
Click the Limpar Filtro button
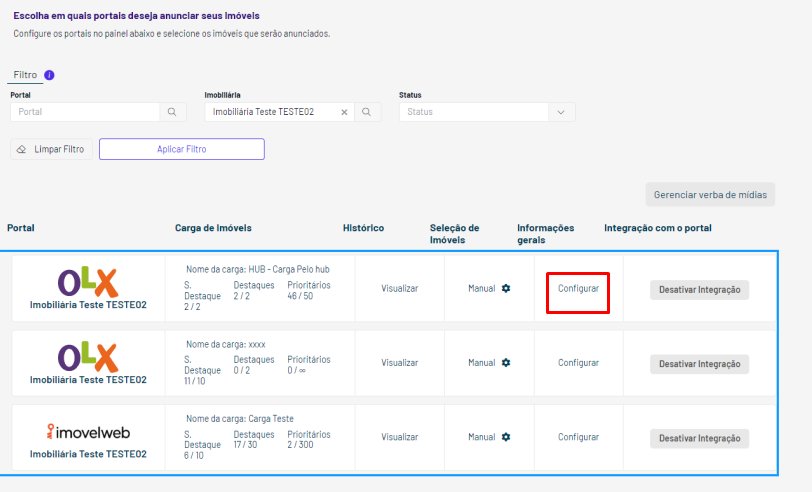tap(51, 149)
